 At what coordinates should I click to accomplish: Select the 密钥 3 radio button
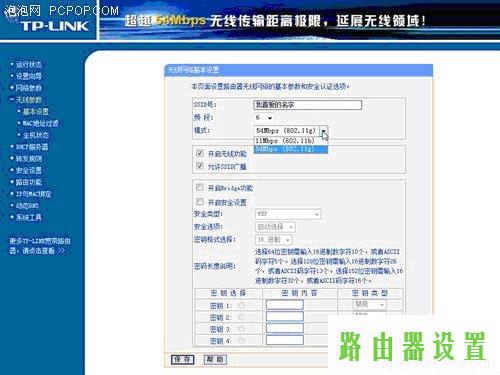point(241,329)
